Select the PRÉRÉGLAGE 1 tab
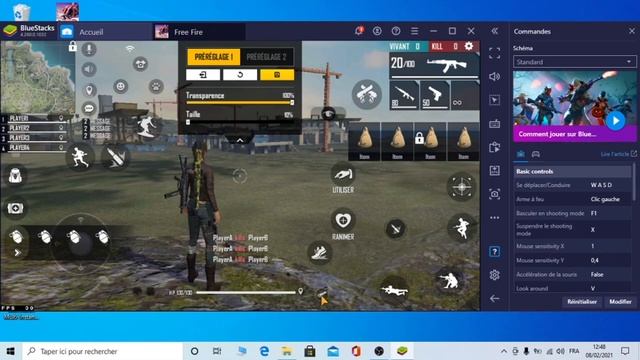 (x=213, y=57)
